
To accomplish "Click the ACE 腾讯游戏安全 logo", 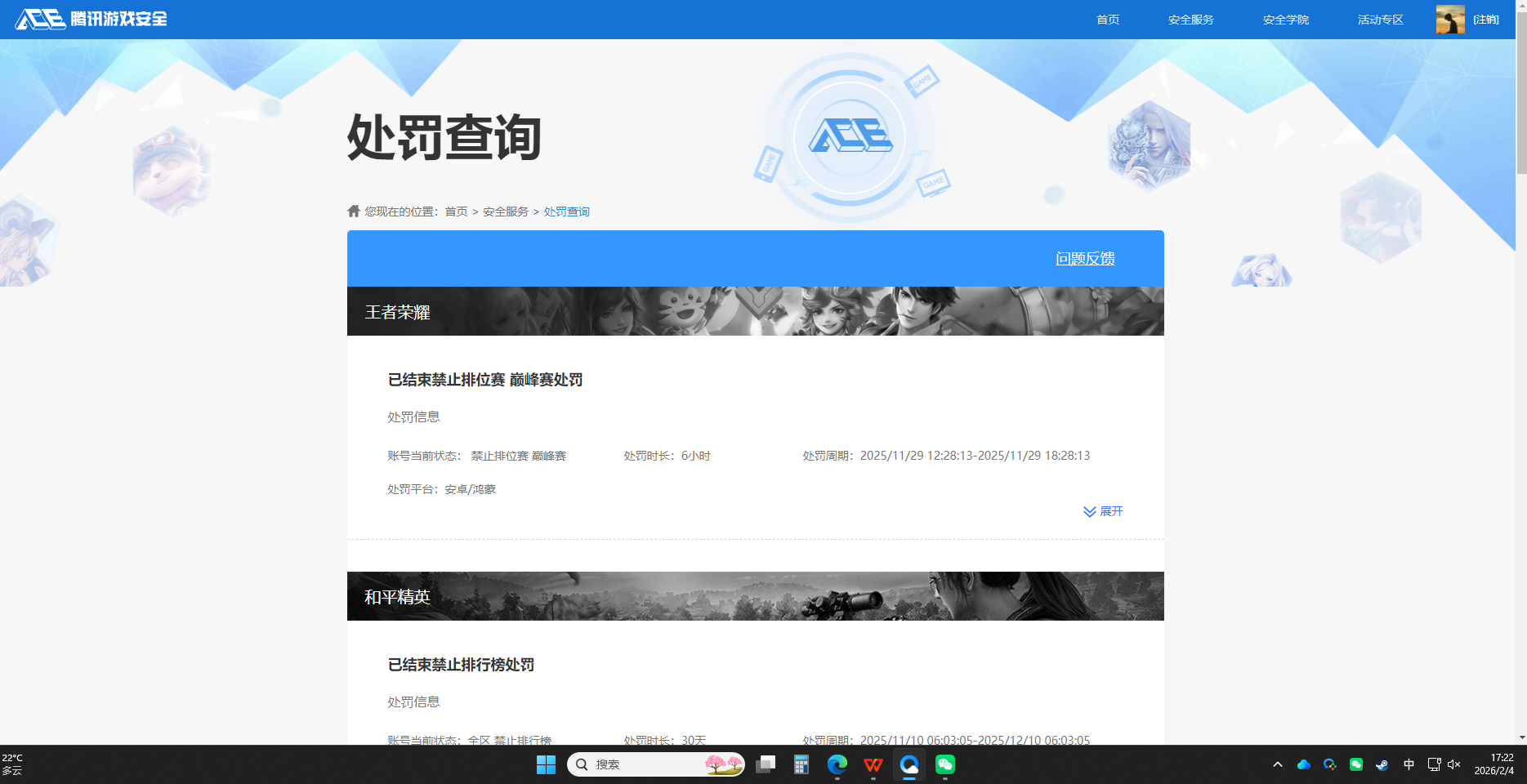I will pyautogui.click(x=90, y=19).
